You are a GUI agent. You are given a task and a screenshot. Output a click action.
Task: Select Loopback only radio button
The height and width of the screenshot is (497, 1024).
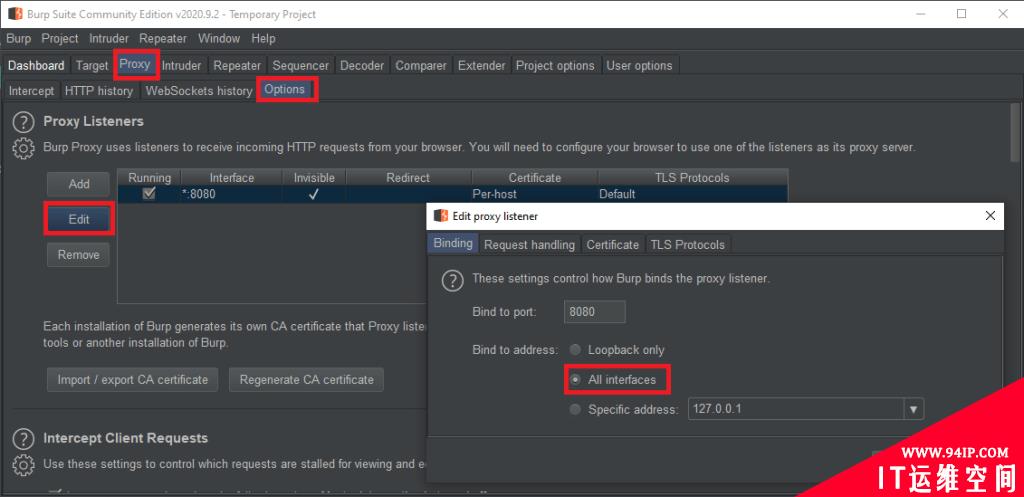(575, 350)
